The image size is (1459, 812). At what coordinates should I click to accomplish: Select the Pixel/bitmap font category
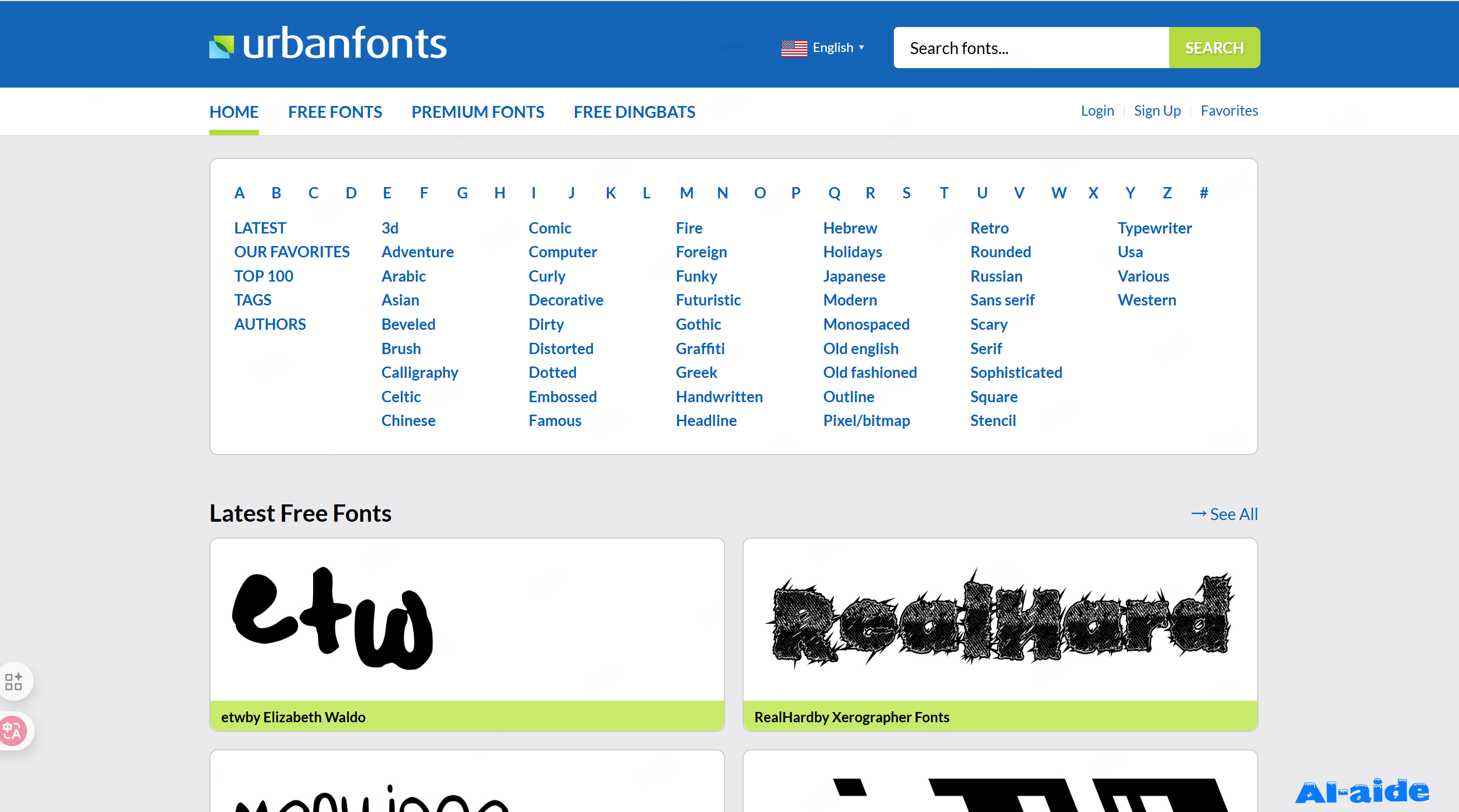tap(866, 421)
